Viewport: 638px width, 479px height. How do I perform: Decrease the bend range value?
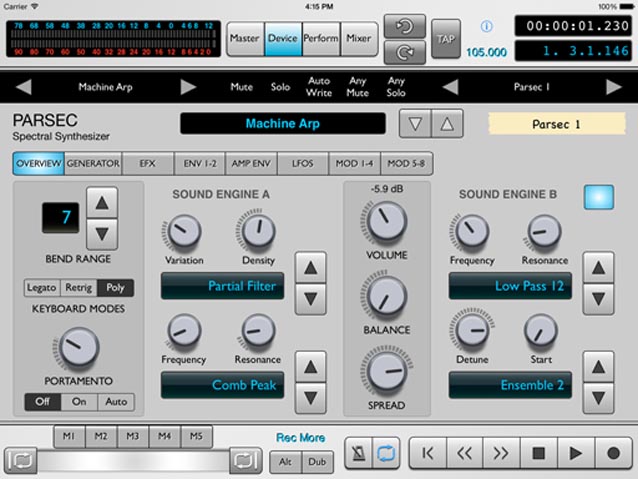102,234
